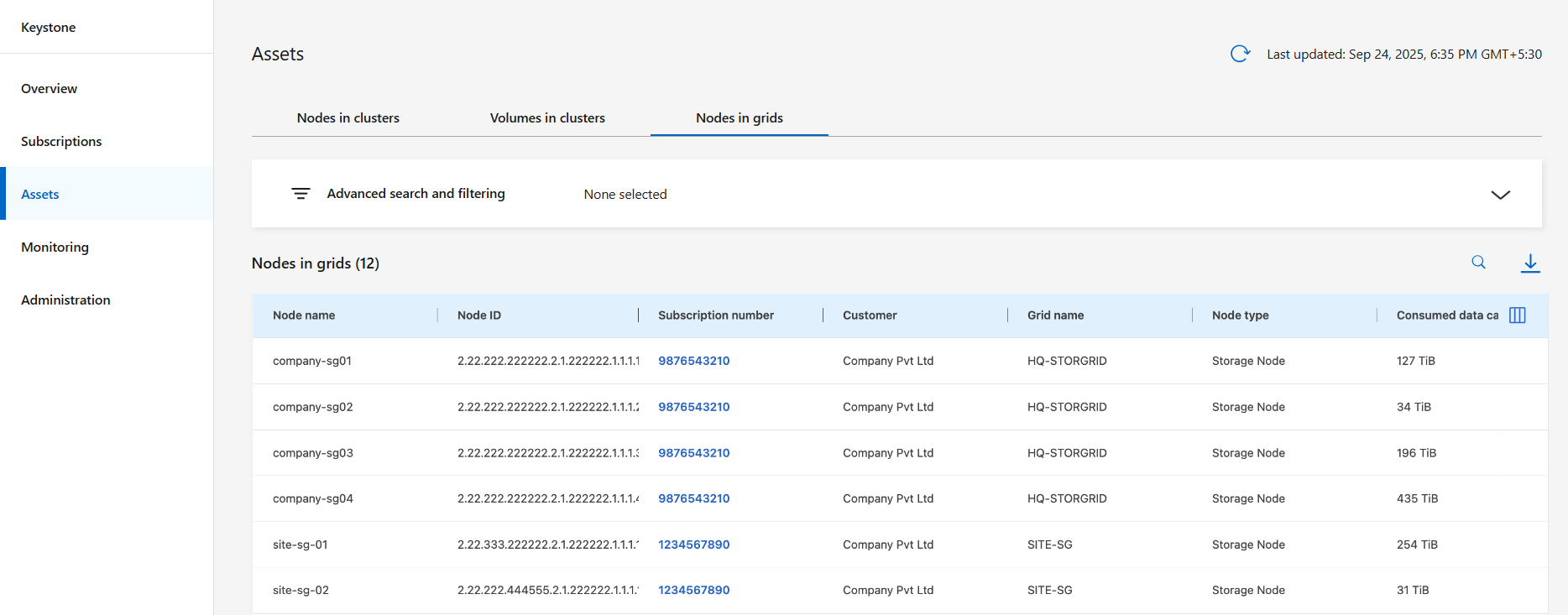Download the Nodes in grids table
1568x615 pixels.
1530,263
